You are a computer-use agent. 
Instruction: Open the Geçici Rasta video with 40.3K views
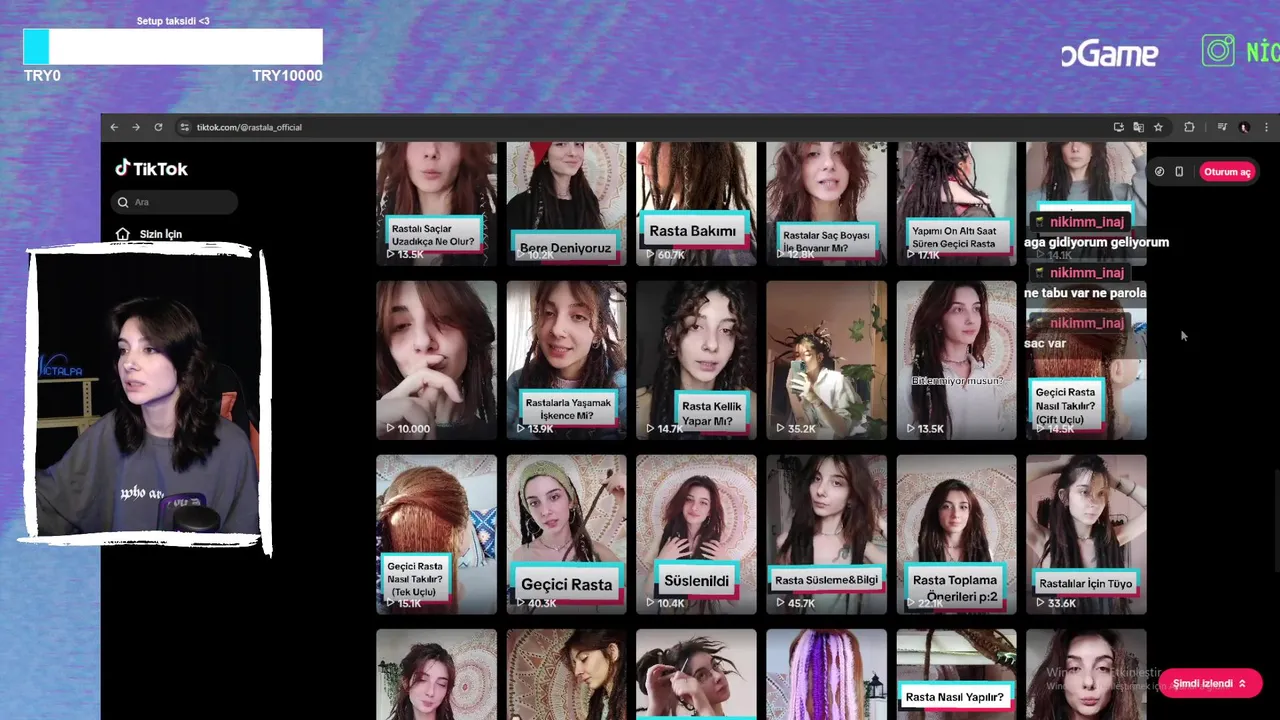point(566,534)
